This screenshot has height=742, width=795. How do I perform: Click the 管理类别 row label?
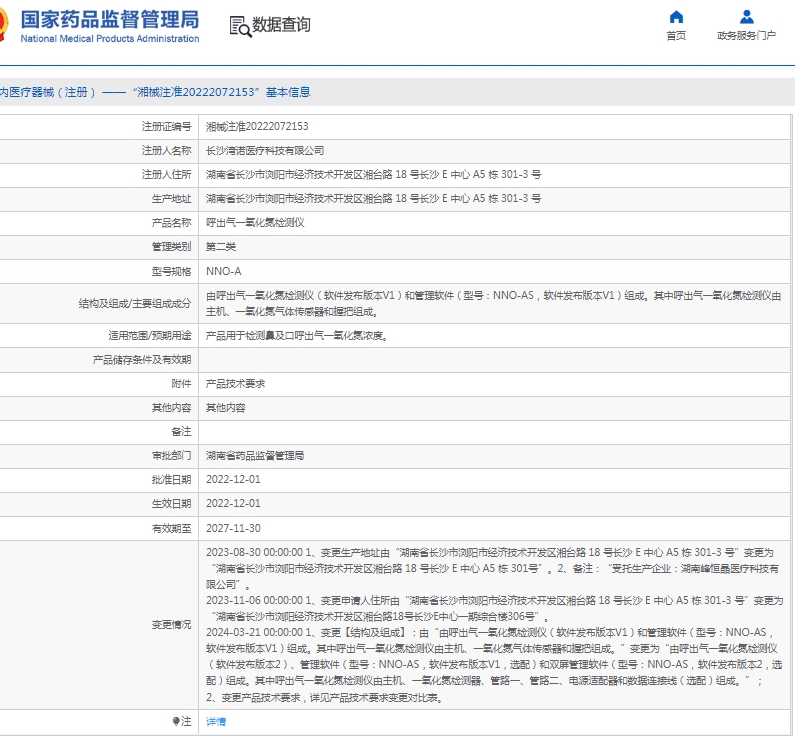[171, 246]
